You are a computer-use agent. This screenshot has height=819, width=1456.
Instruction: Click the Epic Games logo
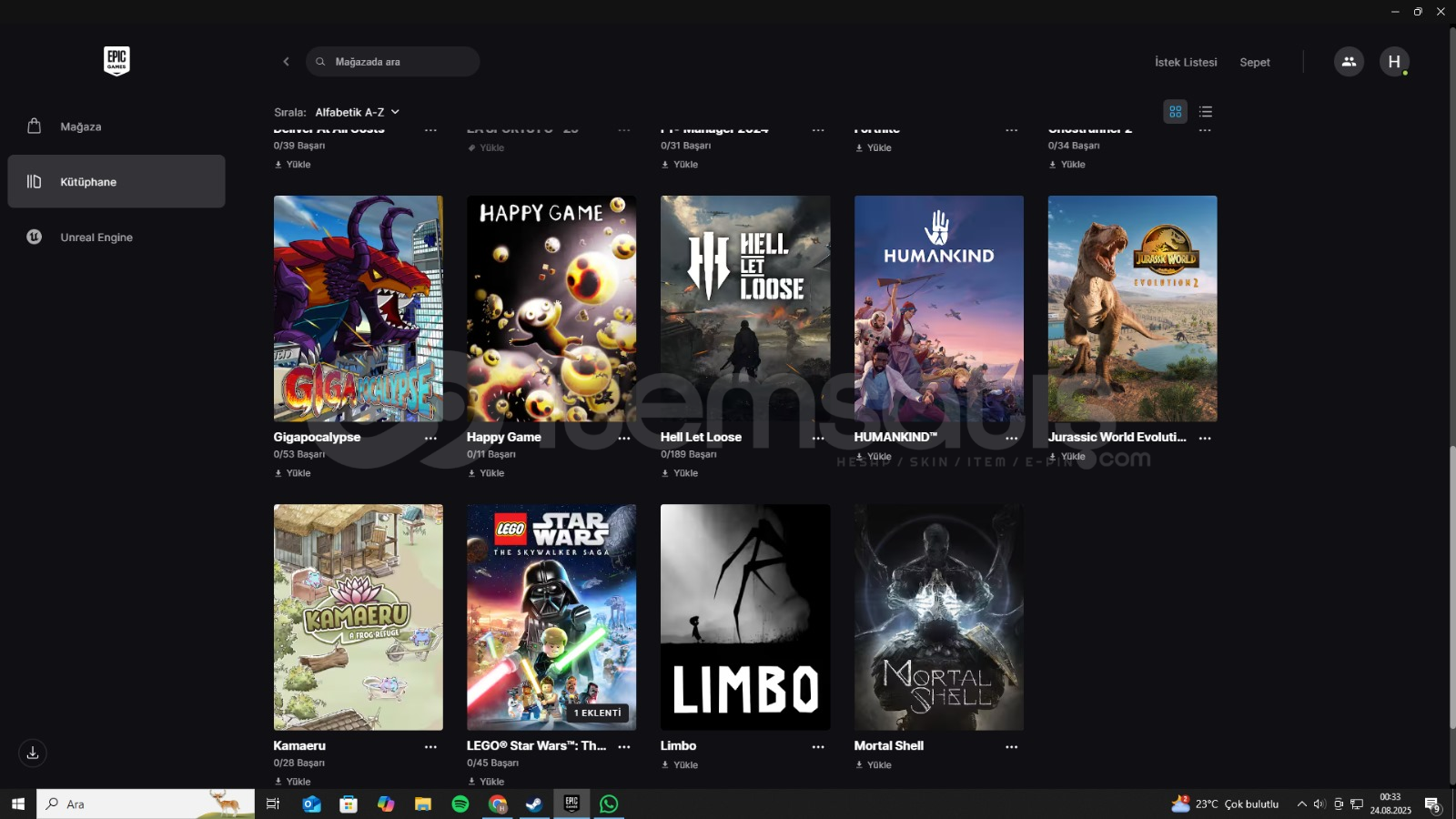pyautogui.click(x=116, y=61)
